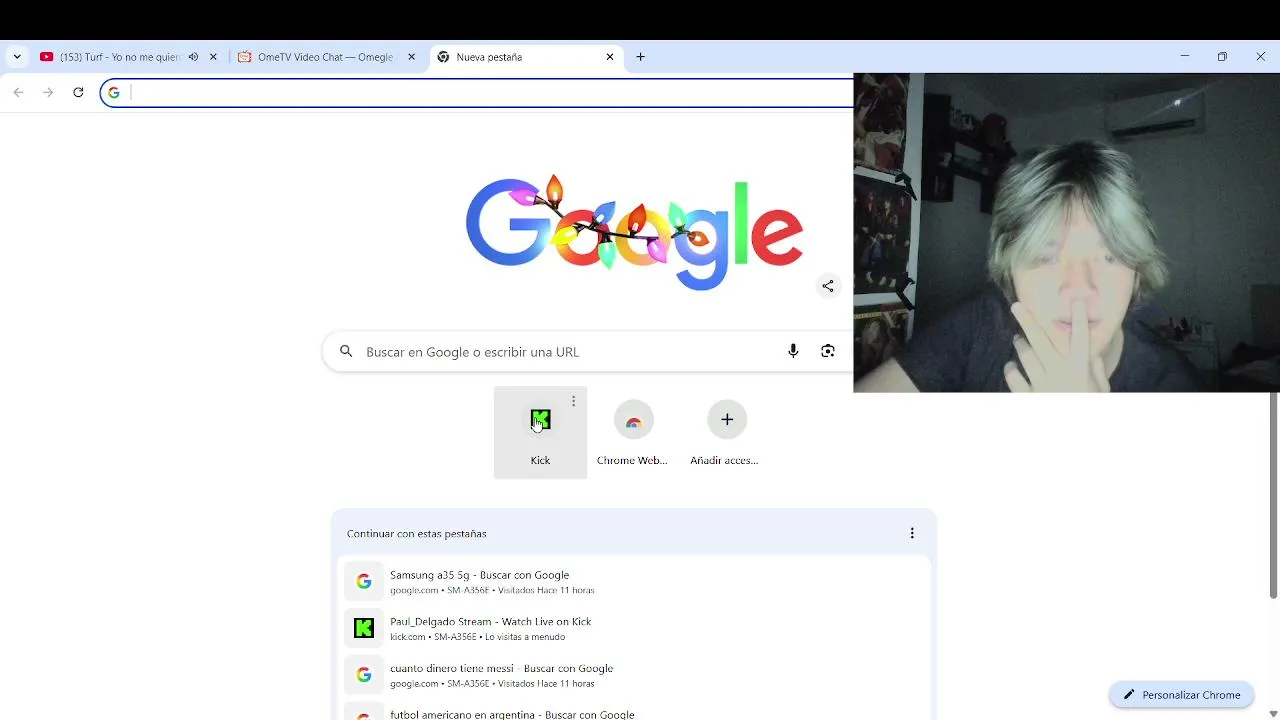Viewport: 1280px width, 720px height.
Task: Click the Google holiday lights doodle
Action: pyautogui.click(x=634, y=232)
